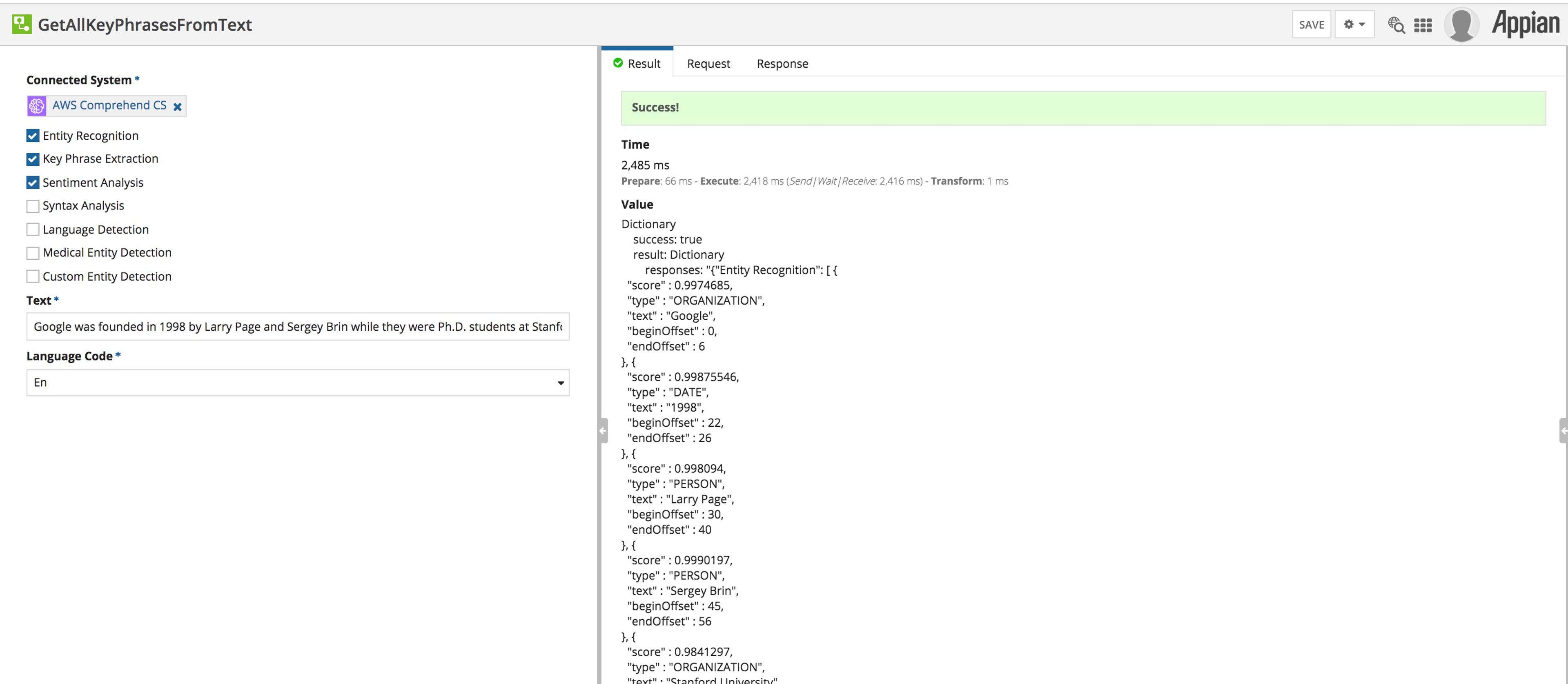Open the settings gear menu
Image resolution: width=1568 pixels, height=684 pixels.
[x=1354, y=25]
